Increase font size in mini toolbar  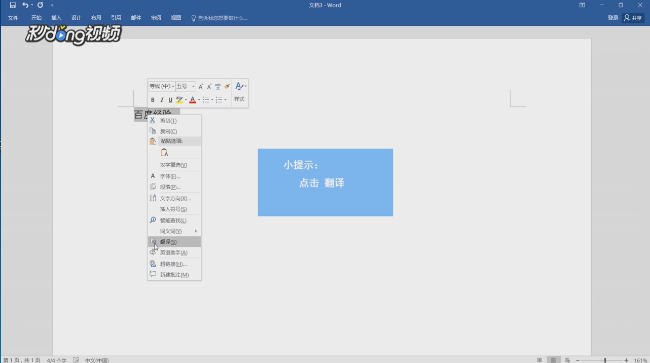point(201,86)
